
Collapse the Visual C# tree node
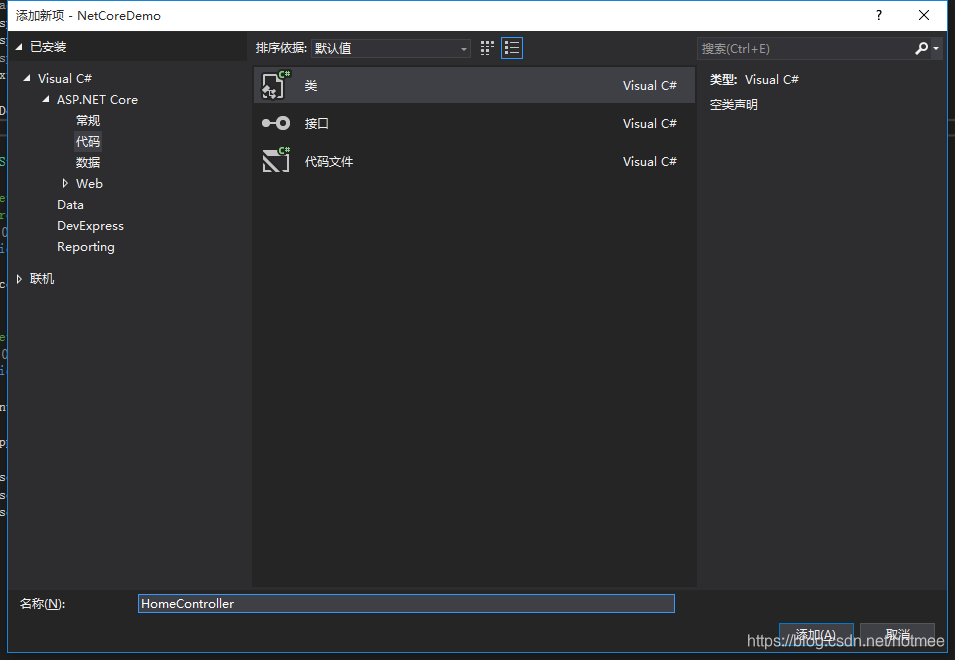coord(27,78)
